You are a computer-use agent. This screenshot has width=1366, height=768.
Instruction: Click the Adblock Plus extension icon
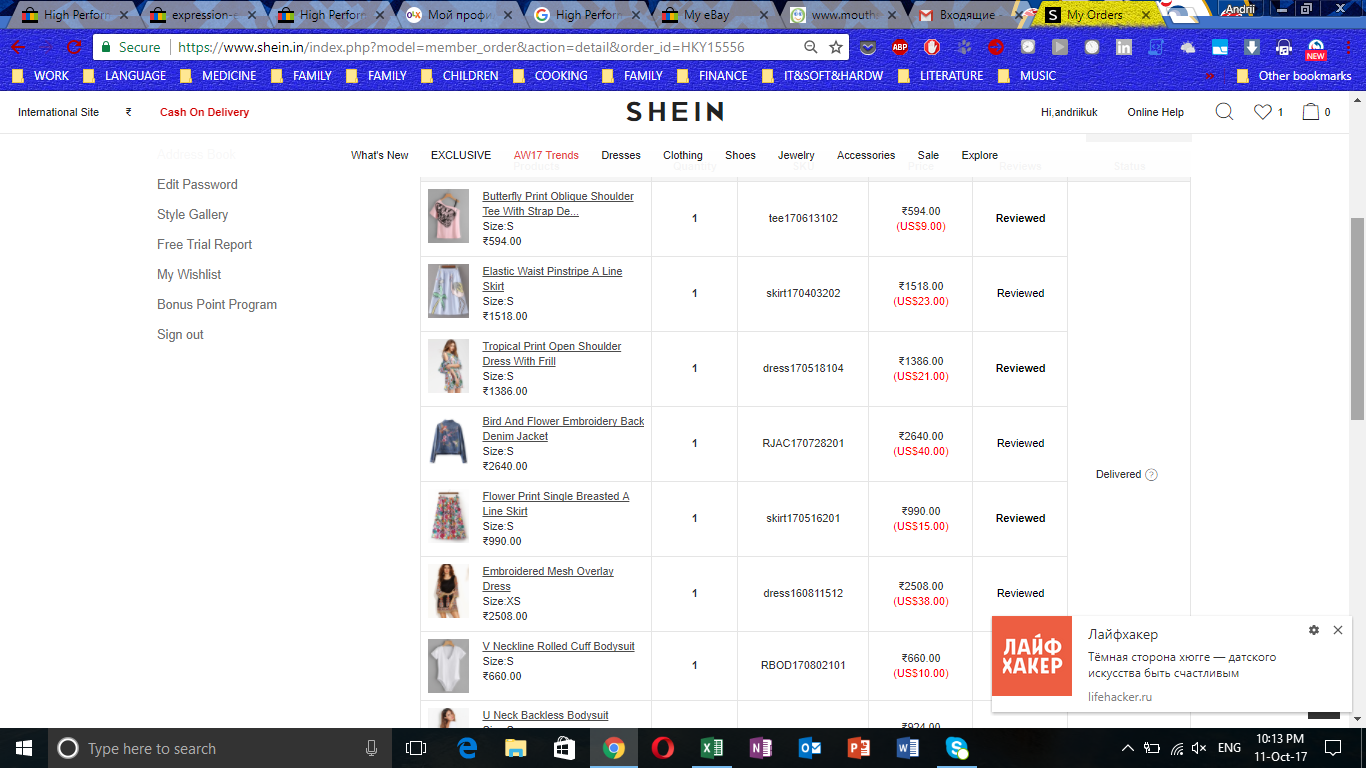[900, 47]
